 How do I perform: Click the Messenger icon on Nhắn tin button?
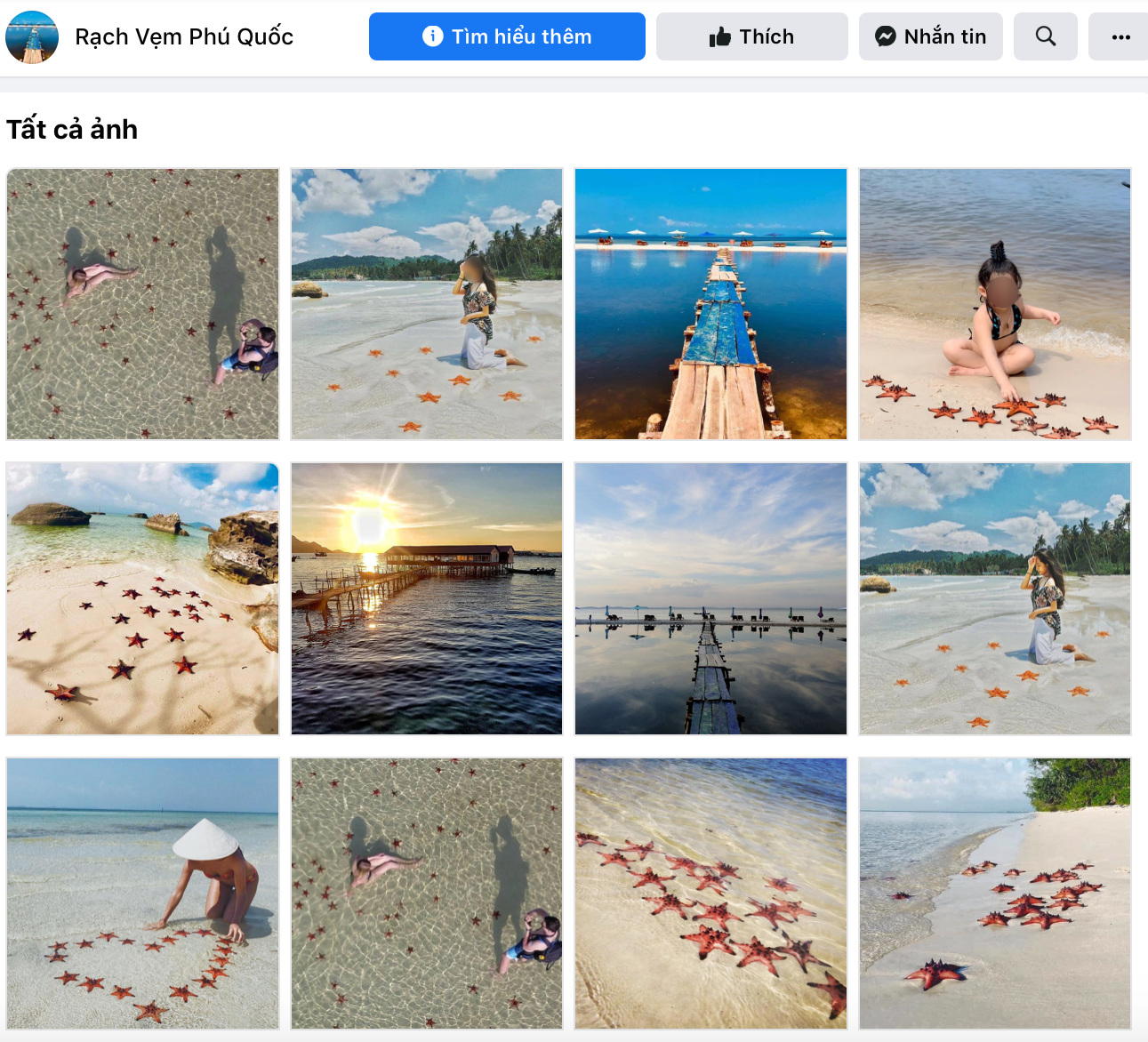click(x=885, y=36)
